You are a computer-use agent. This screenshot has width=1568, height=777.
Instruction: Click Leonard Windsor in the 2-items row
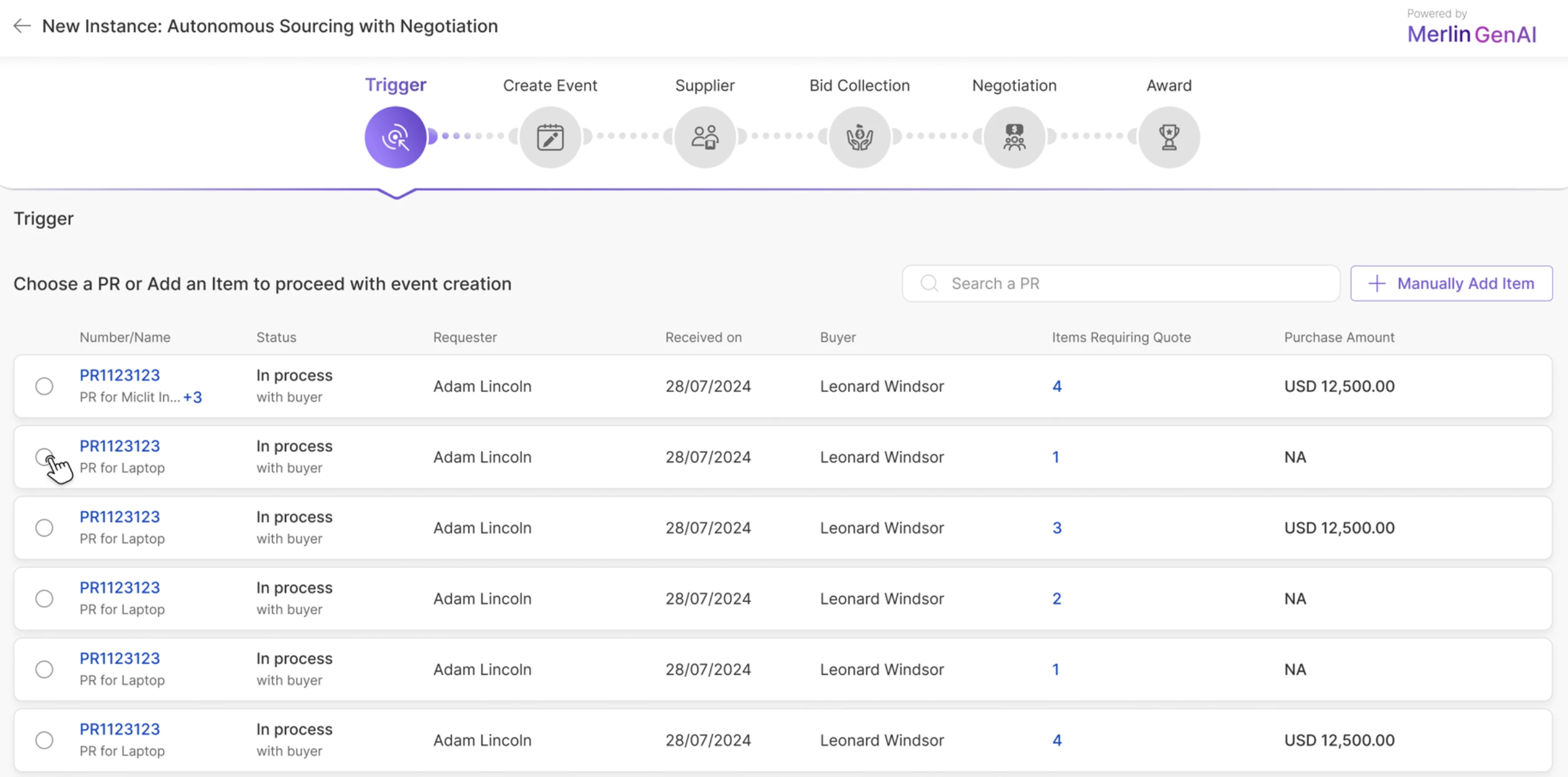(x=882, y=598)
